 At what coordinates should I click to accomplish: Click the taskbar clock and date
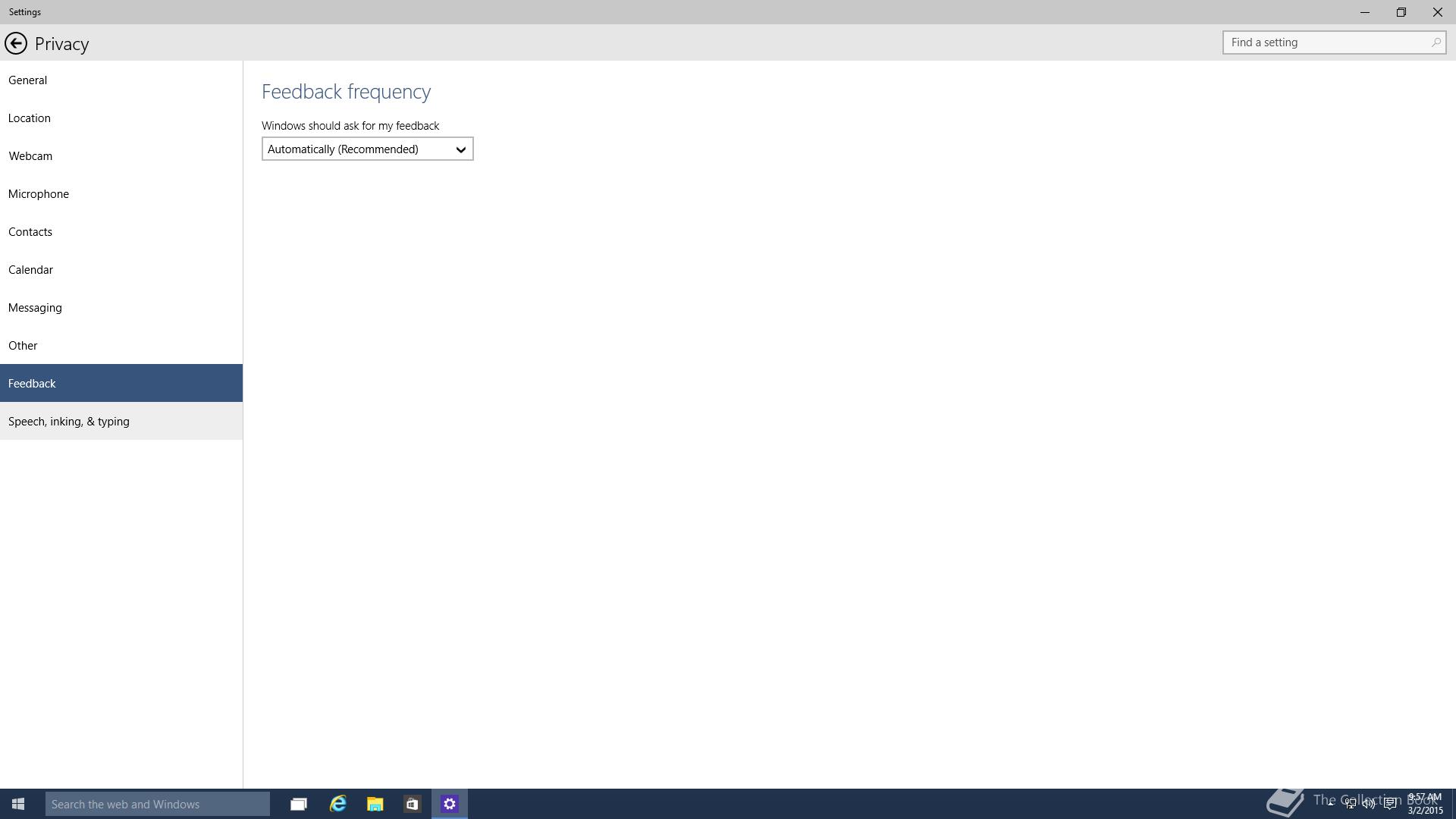tap(1425, 804)
